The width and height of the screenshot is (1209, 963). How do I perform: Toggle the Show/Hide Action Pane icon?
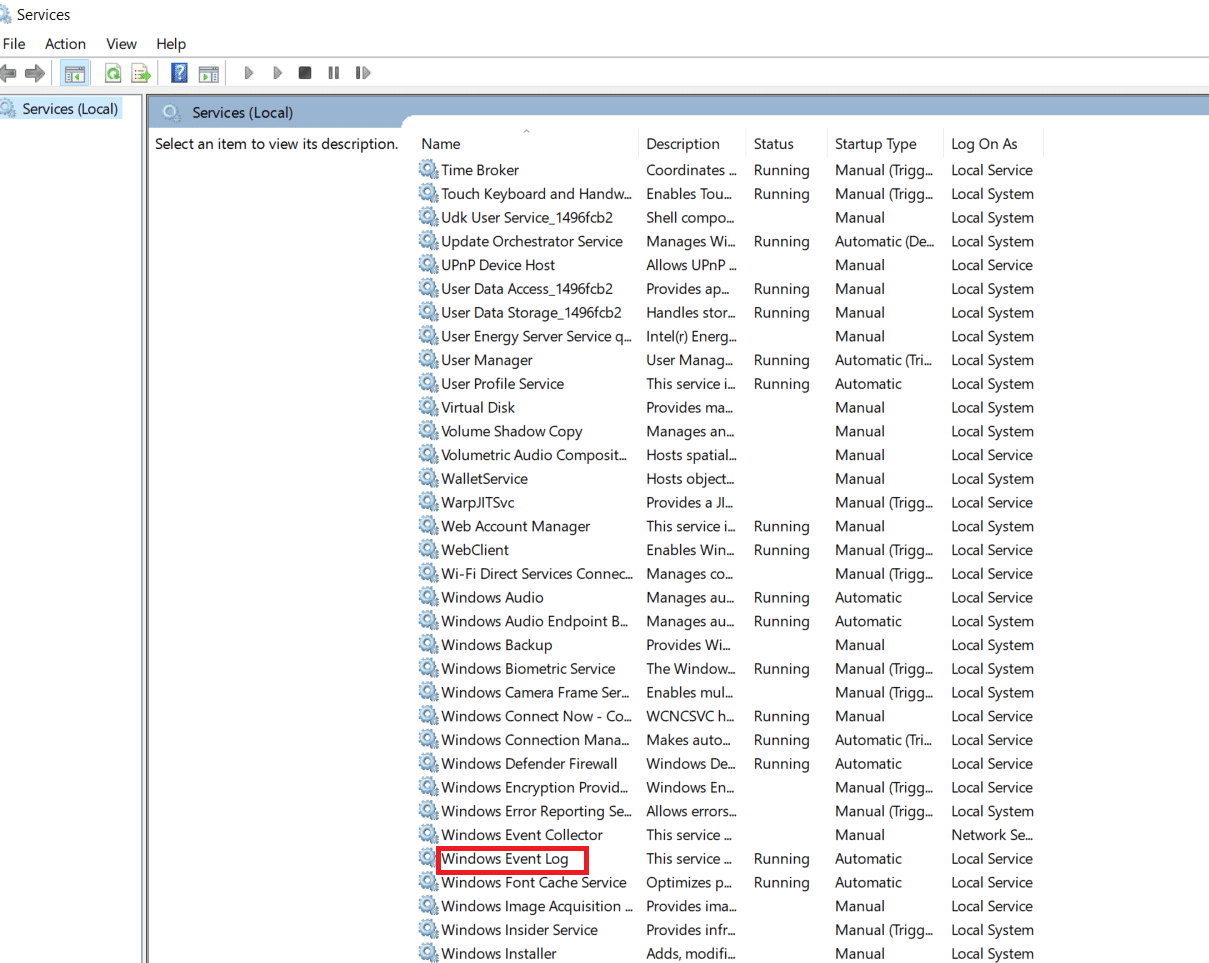208,73
